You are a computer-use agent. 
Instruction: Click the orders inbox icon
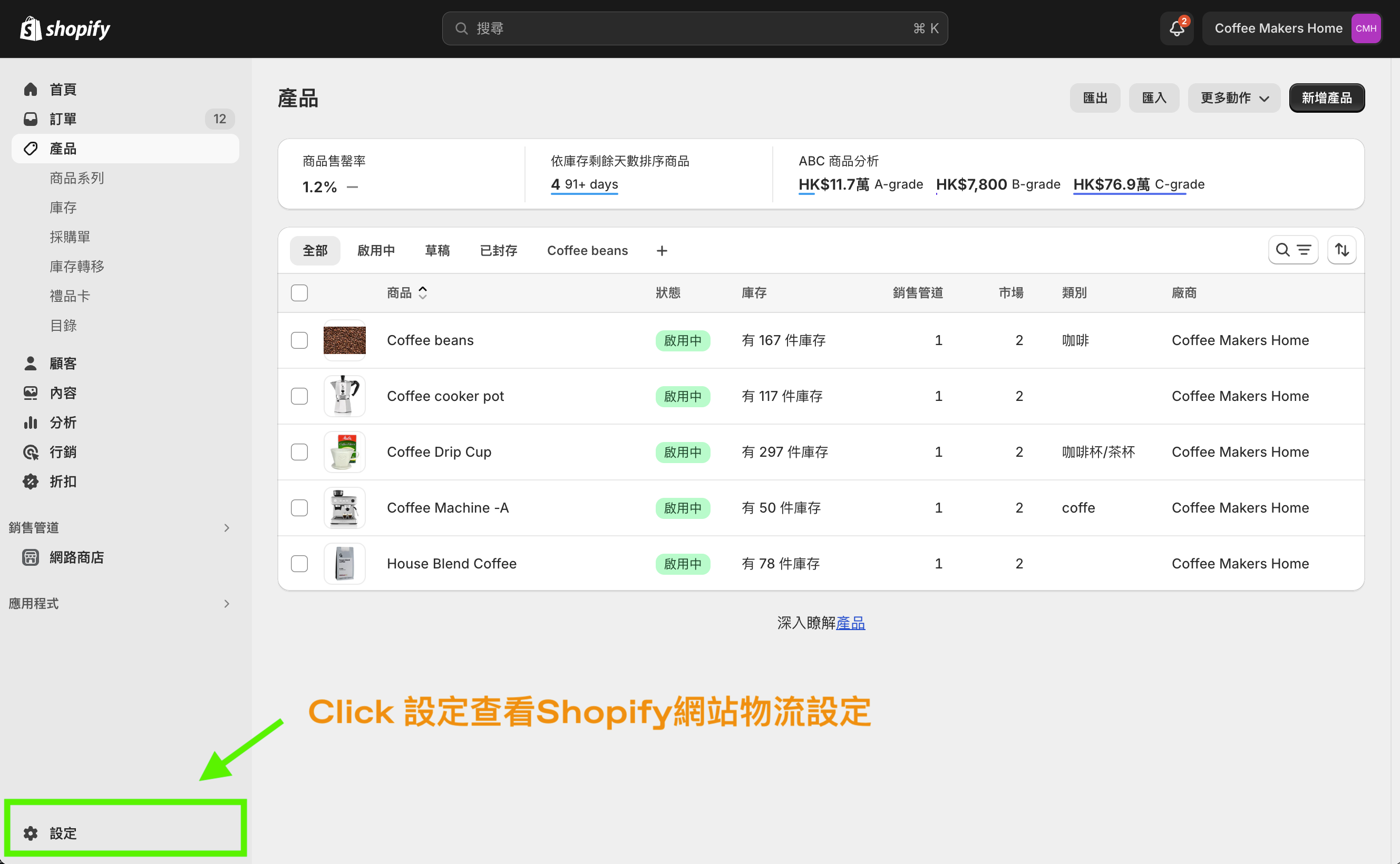[x=30, y=119]
